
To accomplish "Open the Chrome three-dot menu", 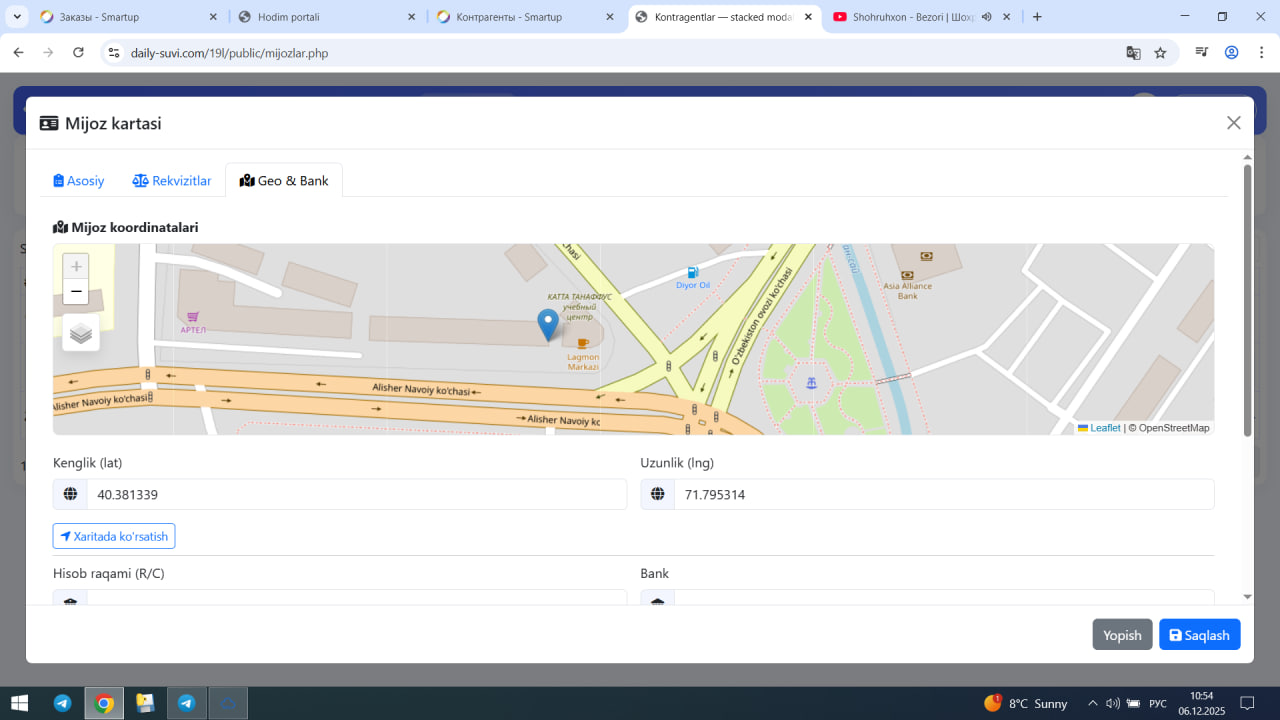I will pyautogui.click(x=1260, y=53).
